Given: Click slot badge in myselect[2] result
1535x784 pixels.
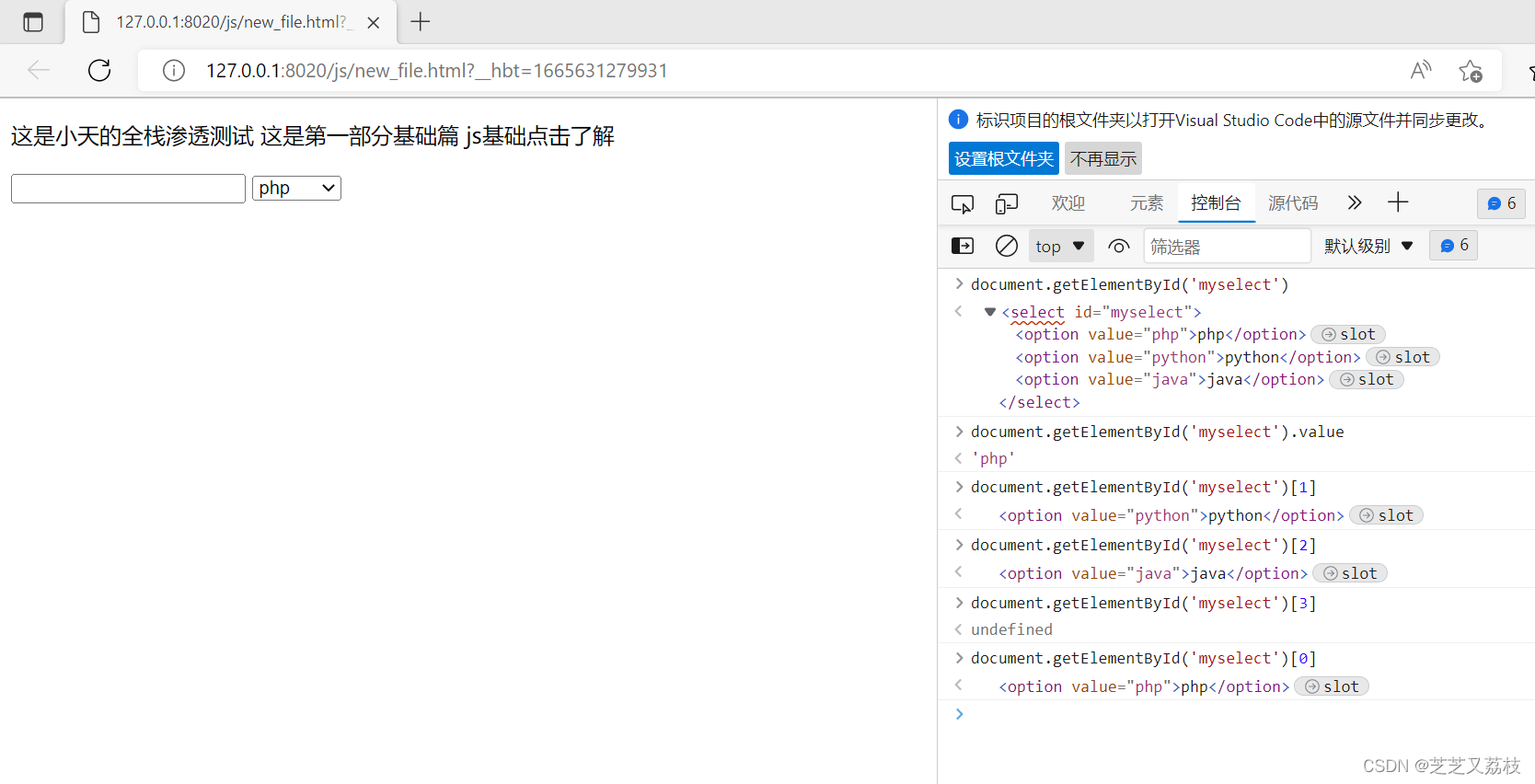Looking at the screenshot, I should (x=1350, y=573).
